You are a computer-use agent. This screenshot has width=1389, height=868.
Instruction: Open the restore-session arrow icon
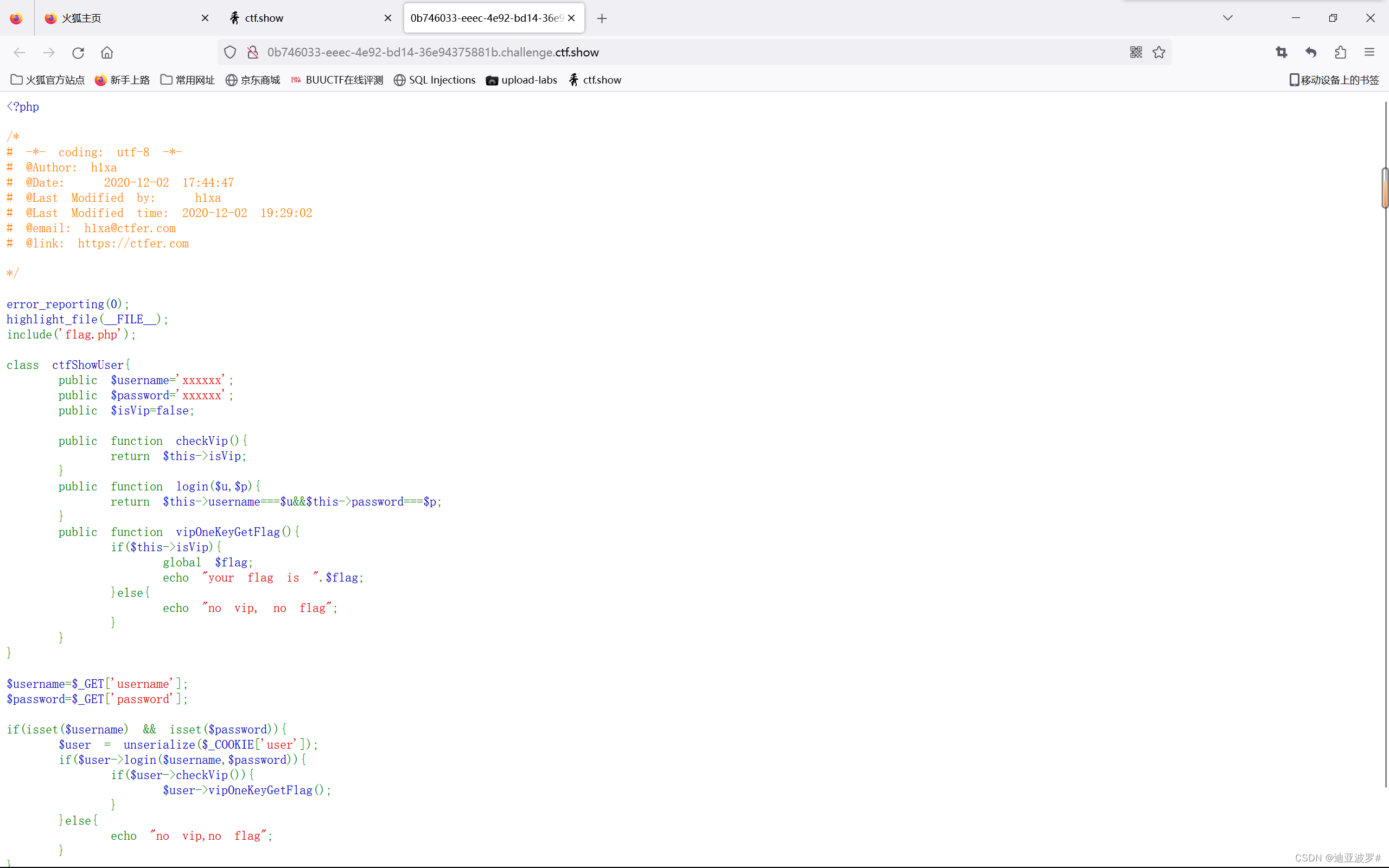(x=1311, y=52)
